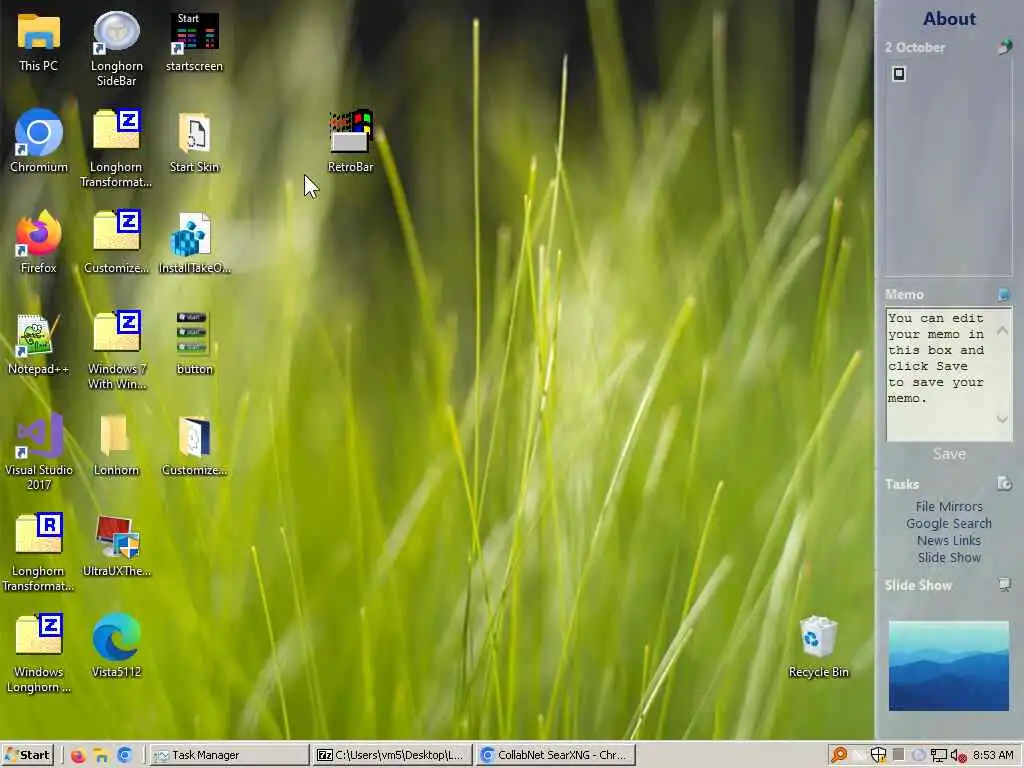Launch Firefox from quick launch bar

(x=78, y=755)
